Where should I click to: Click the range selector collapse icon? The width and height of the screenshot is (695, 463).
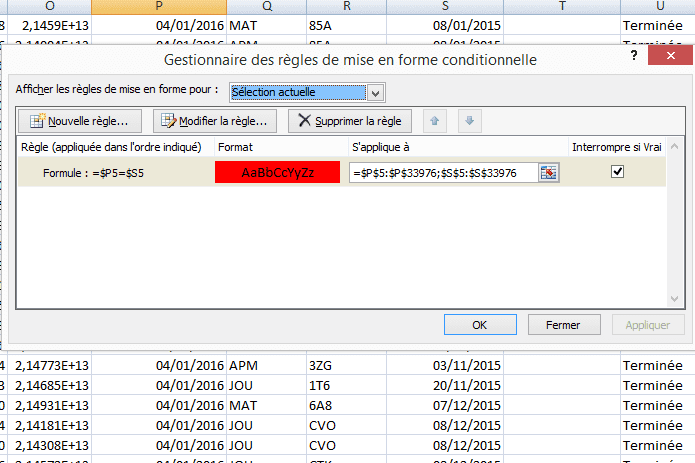[548, 173]
